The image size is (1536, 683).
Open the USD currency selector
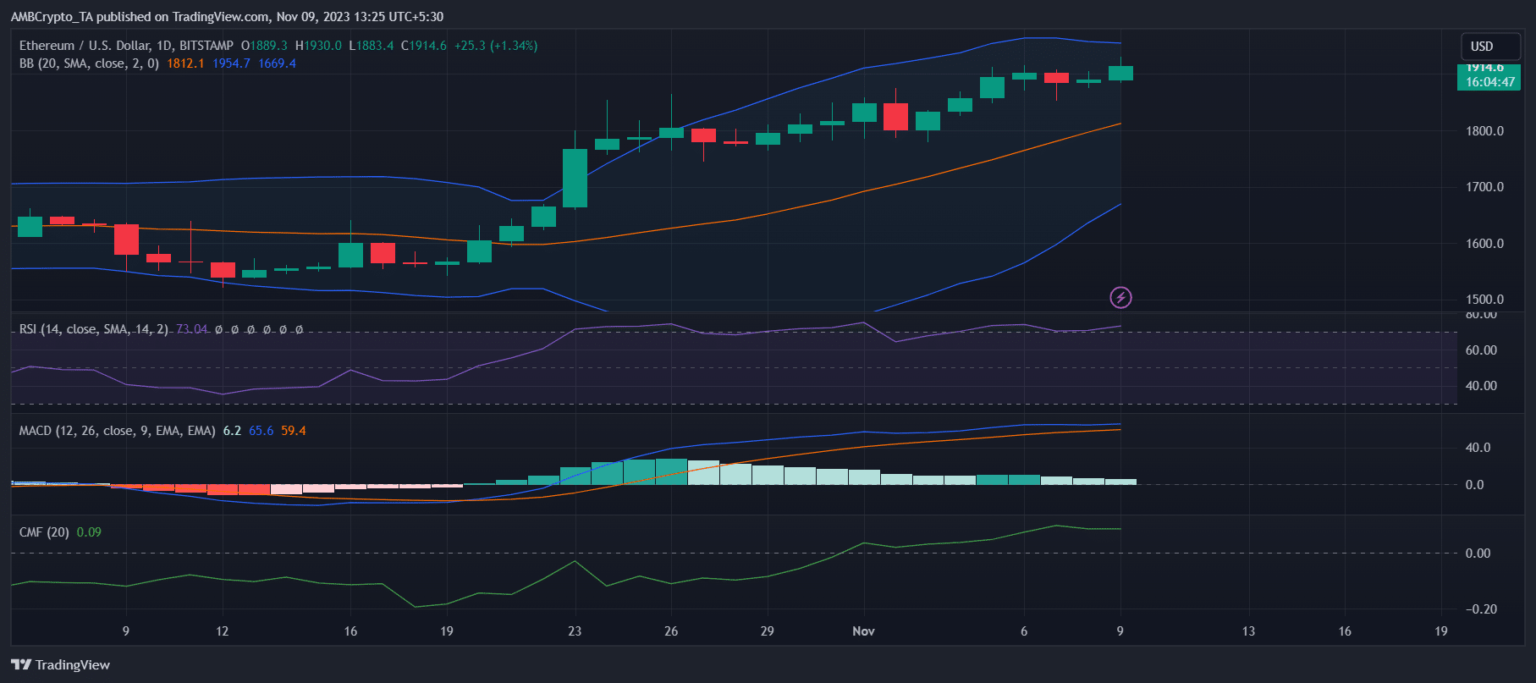(x=1481, y=46)
